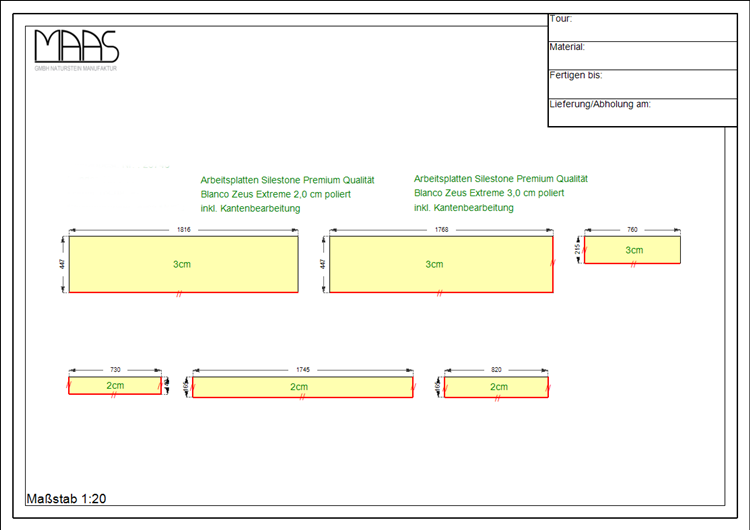Select 'inkl. Kantenbearbeitung' under the 2,0 cm line

(x=250, y=209)
